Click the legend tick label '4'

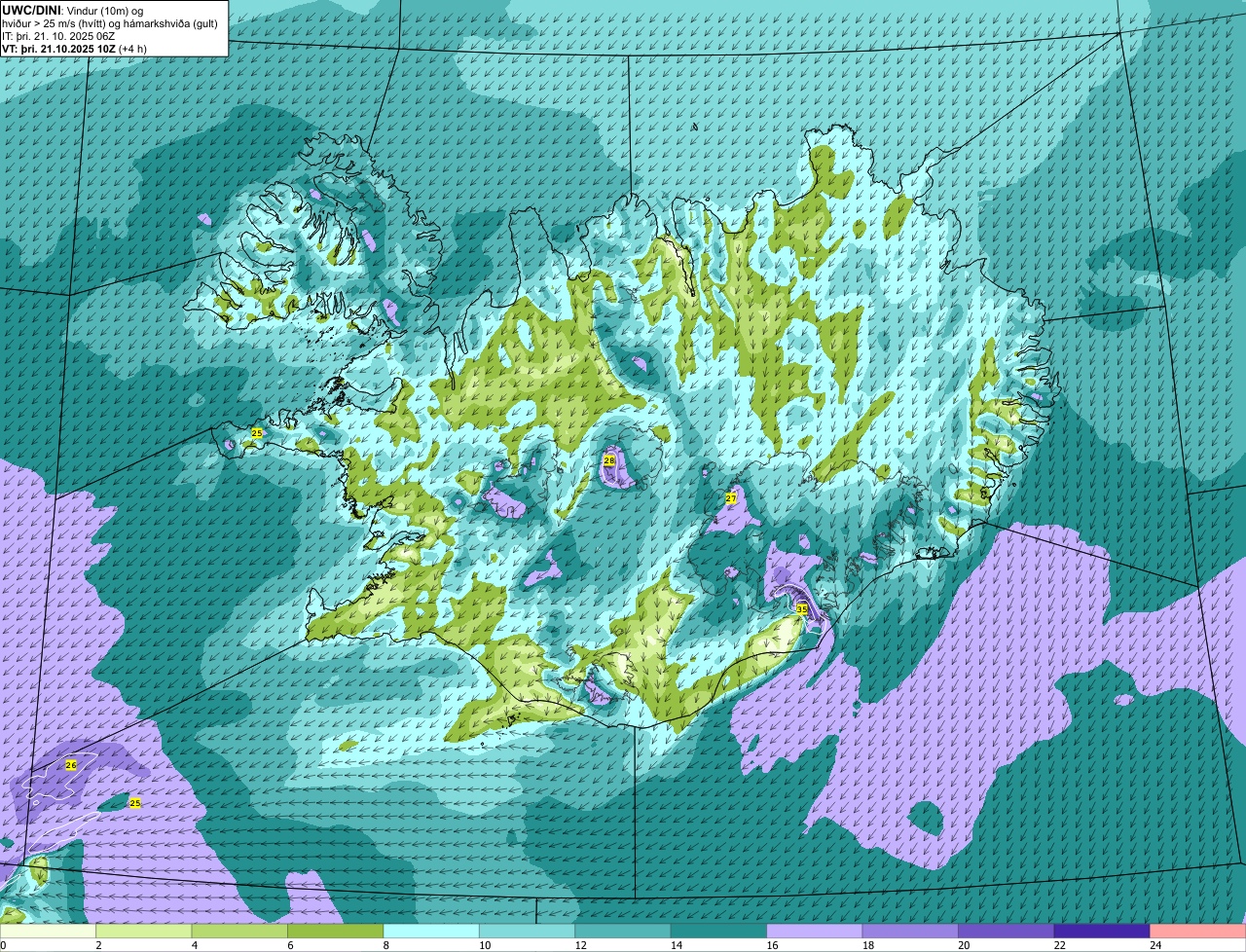[x=195, y=944]
